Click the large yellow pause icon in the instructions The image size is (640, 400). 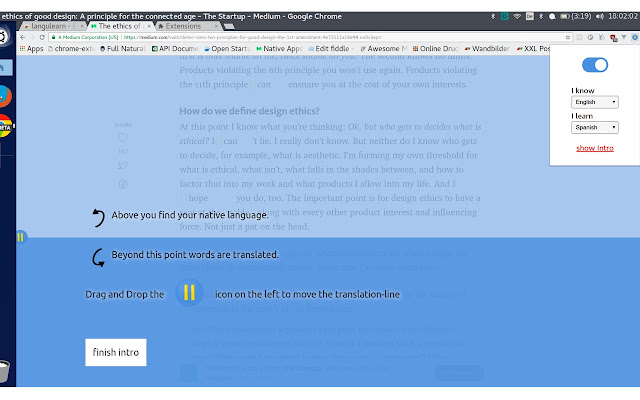(x=189, y=292)
